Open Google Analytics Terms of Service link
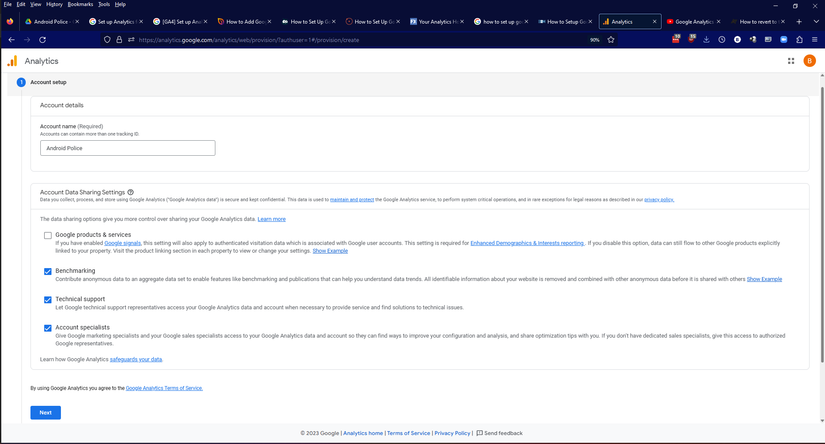The image size is (825, 444). (164, 388)
